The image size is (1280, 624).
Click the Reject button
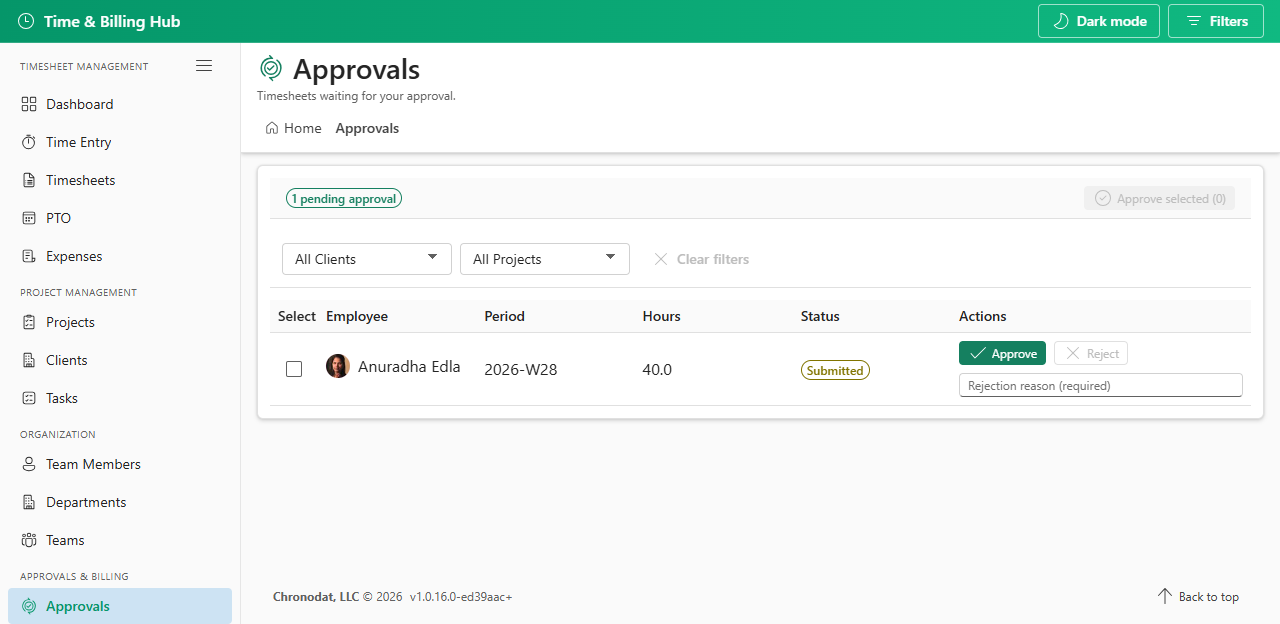1091,353
